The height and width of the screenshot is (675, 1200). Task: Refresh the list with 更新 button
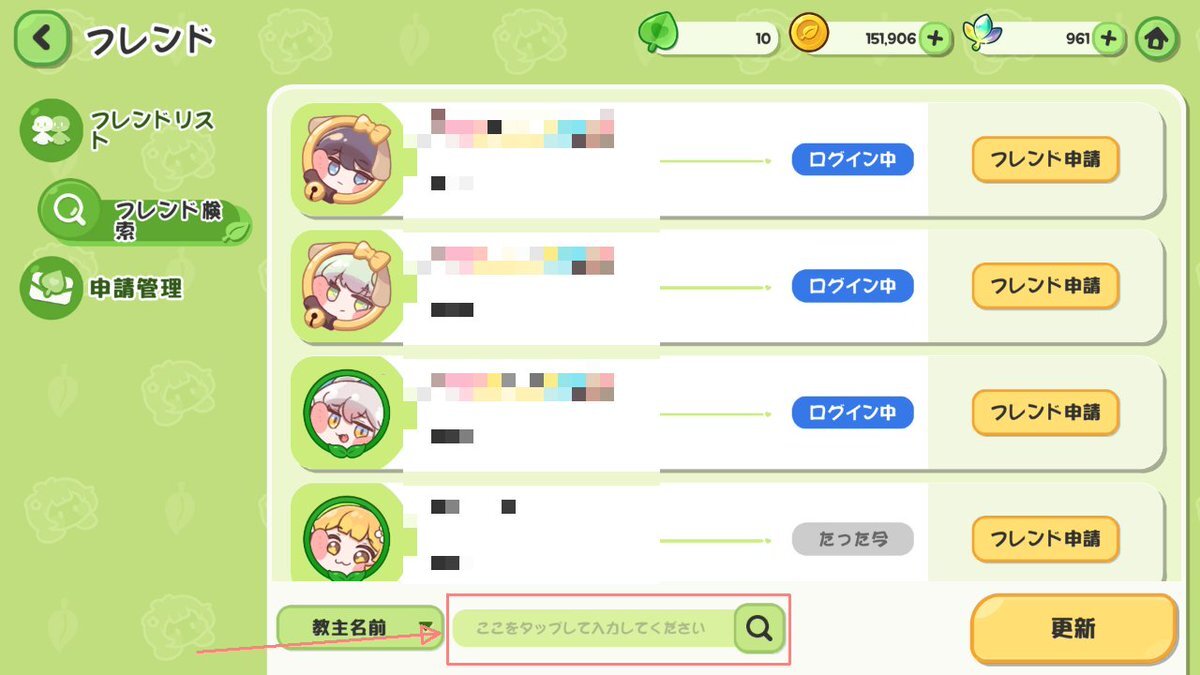(x=1073, y=629)
